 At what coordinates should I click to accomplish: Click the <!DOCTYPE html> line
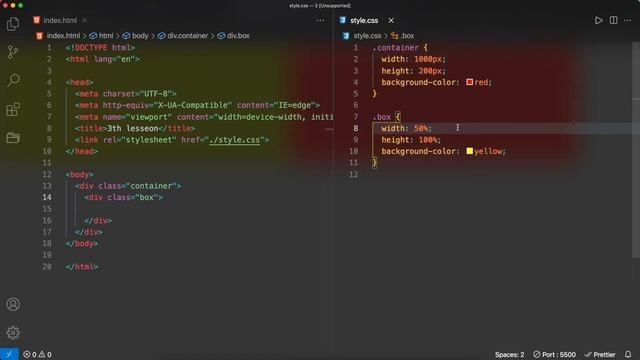[x=100, y=48]
